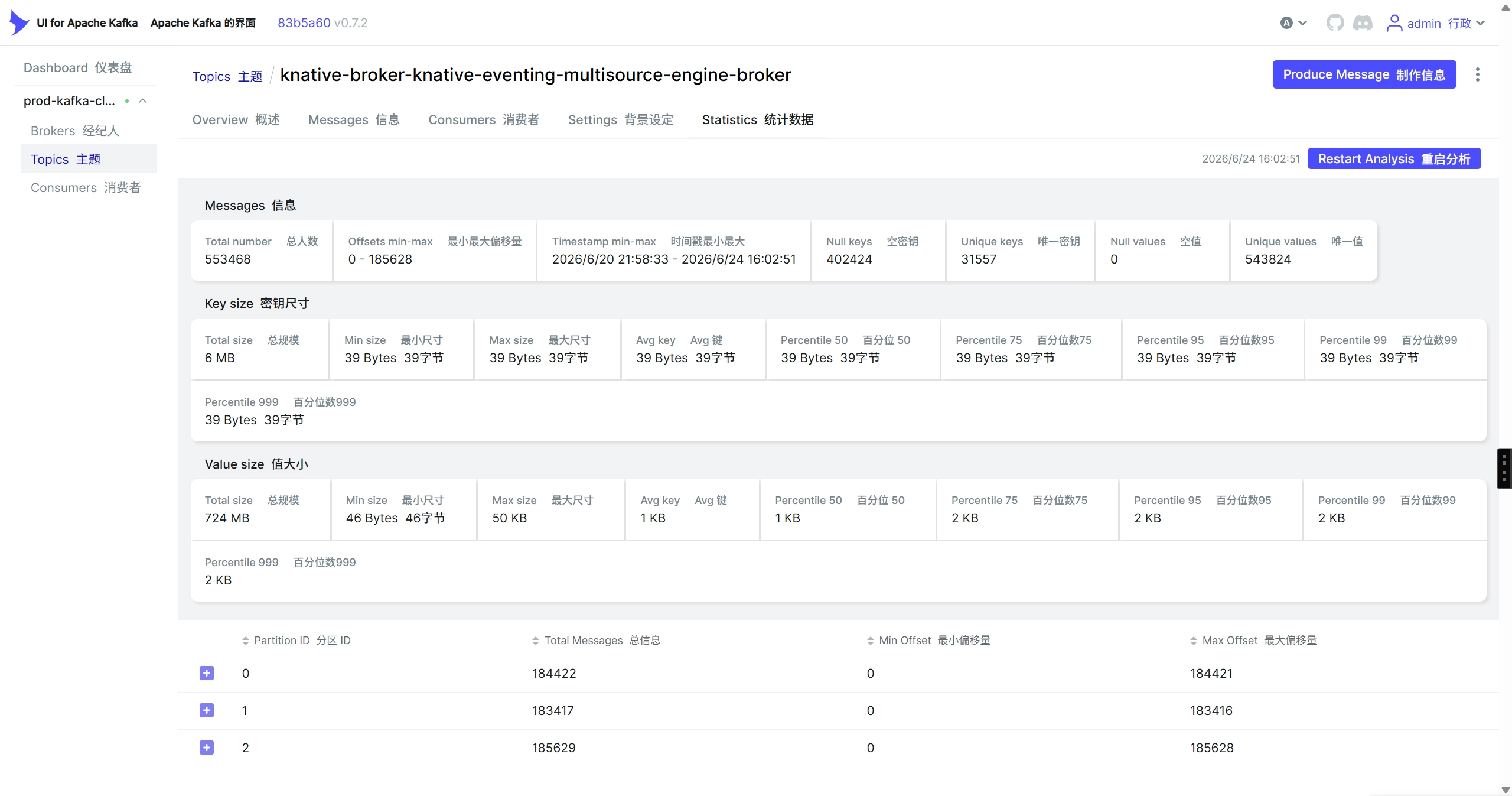Sort by Total Messages column
Image resolution: width=1512 pixels, height=796 pixels.
coord(596,641)
